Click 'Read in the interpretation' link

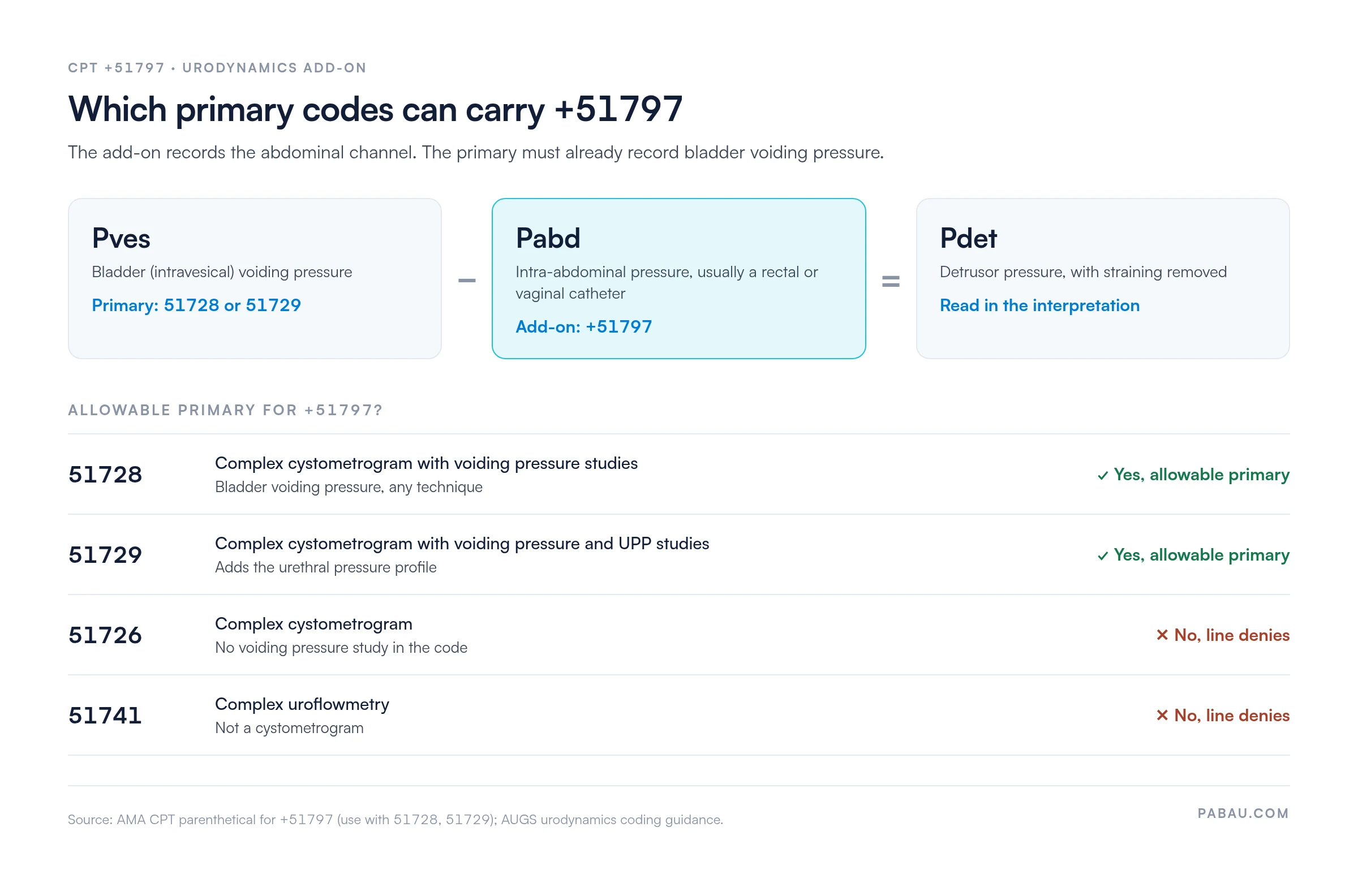click(1039, 305)
